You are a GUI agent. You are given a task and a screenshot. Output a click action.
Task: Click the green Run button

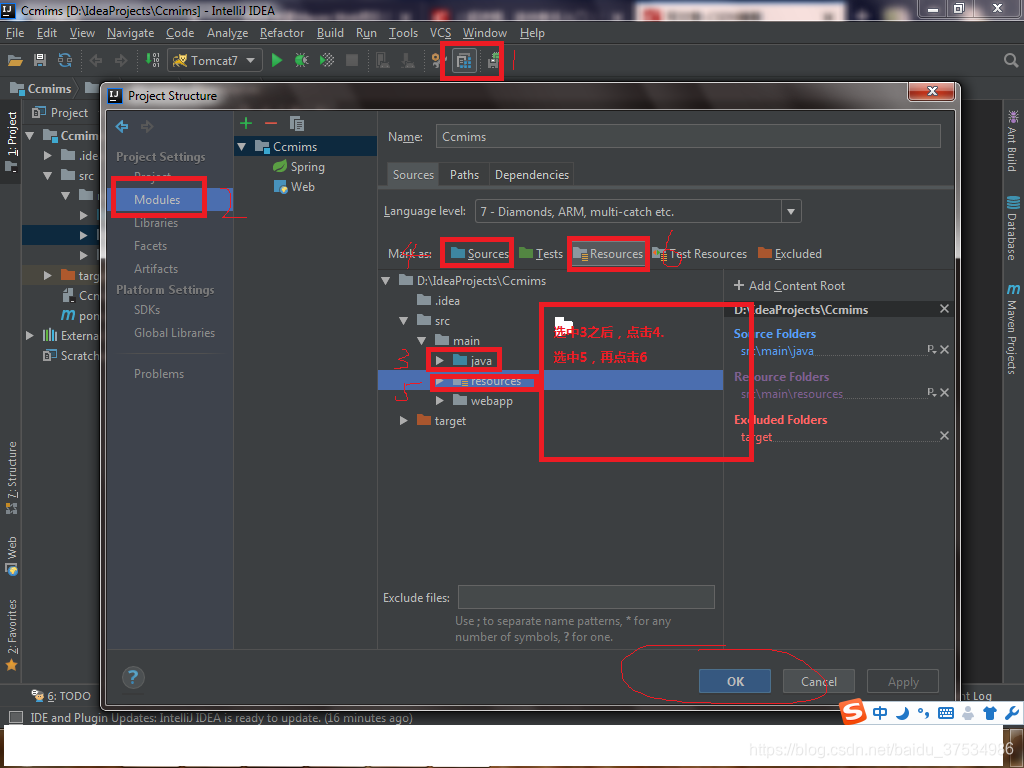pyautogui.click(x=277, y=61)
